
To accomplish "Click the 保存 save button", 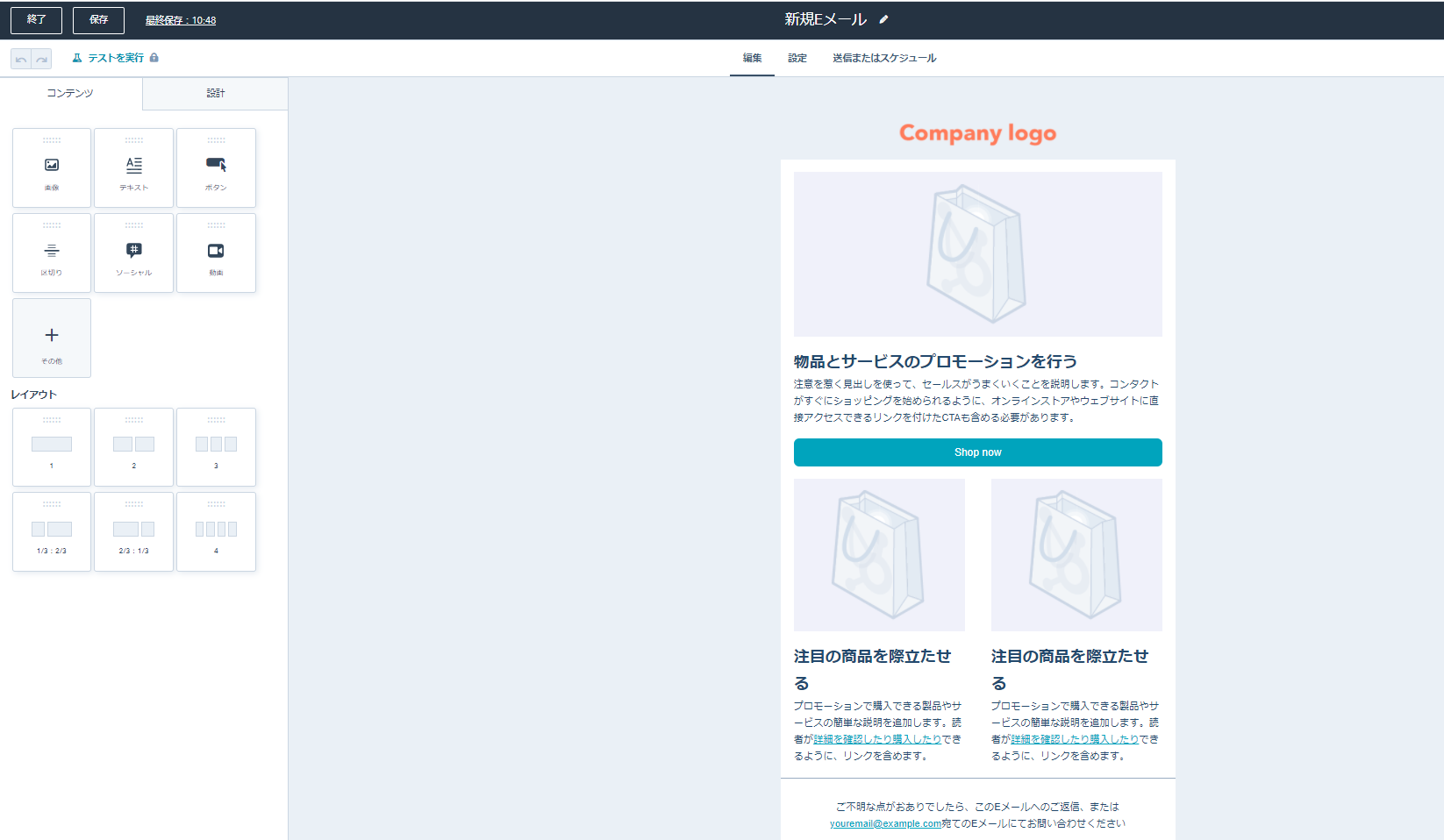I will (x=98, y=20).
